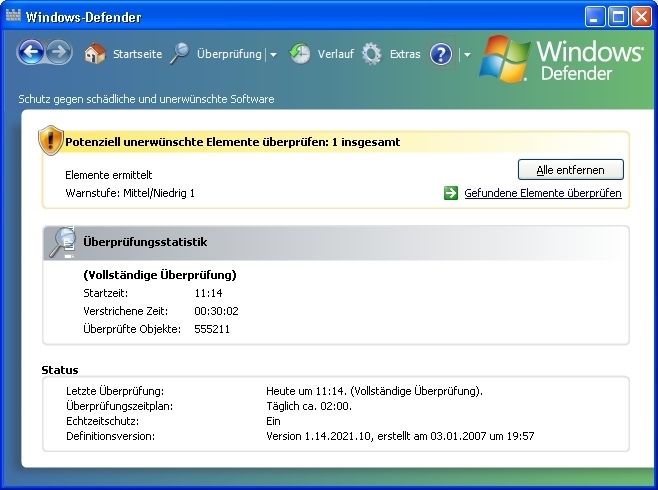Image resolution: width=658 pixels, height=490 pixels.
Task: Click the greyed forward arrow button
Action: pyautogui.click(x=59, y=52)
